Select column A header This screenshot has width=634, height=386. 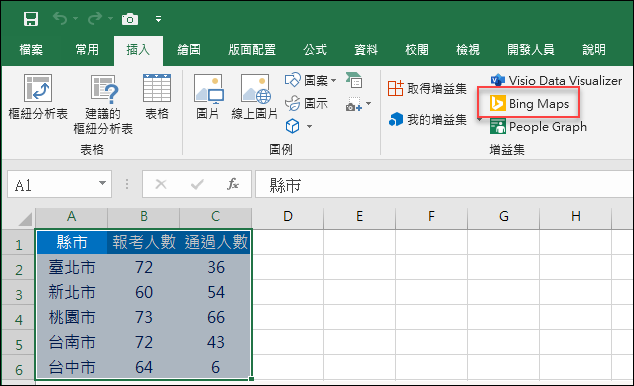[x=72, y=217]
